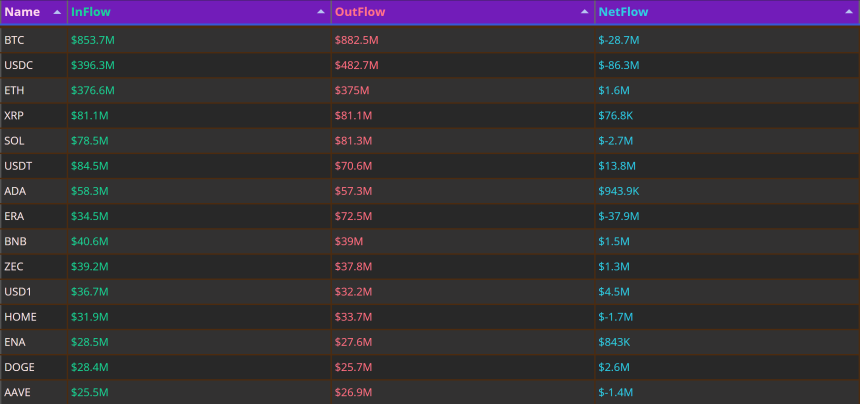The height and width of the screenshot is (404, 860).
Task: Select the ENA name cell
Action: coord(34,342)
